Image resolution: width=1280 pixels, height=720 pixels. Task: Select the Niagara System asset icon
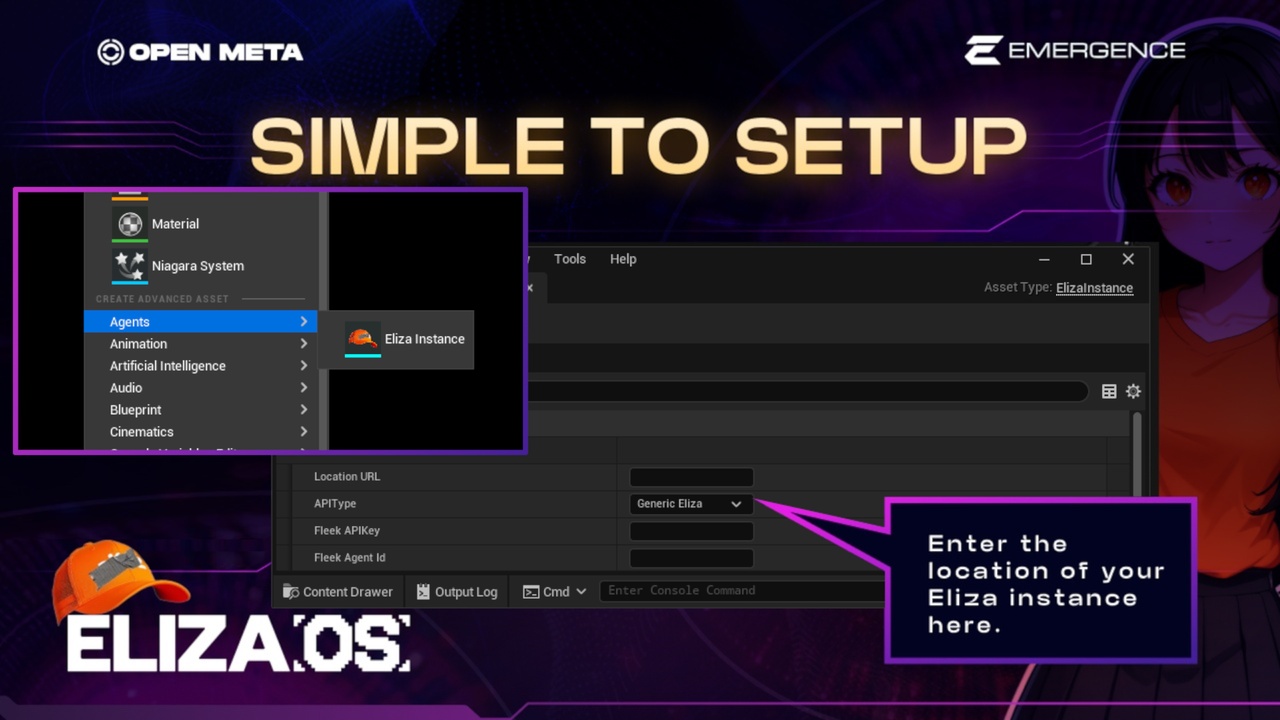point(130,266)
